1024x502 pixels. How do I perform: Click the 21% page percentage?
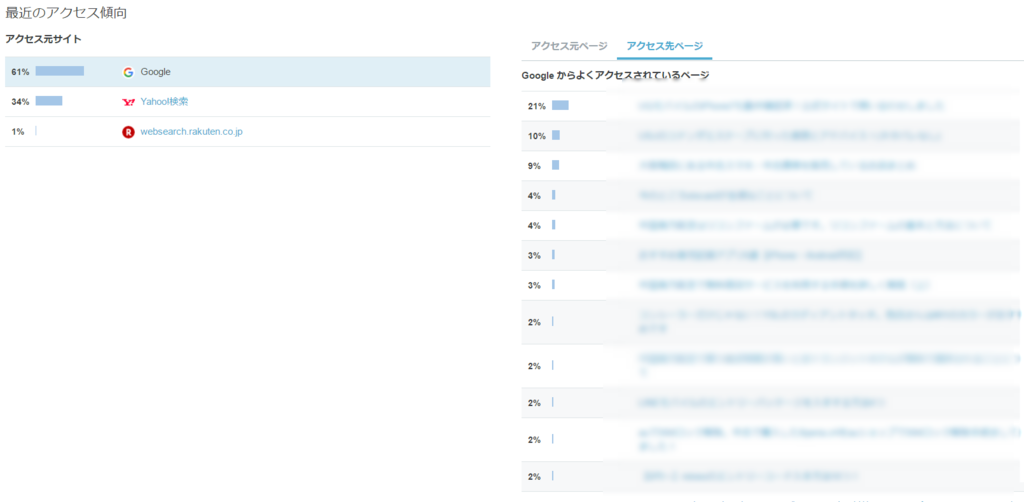537,106
